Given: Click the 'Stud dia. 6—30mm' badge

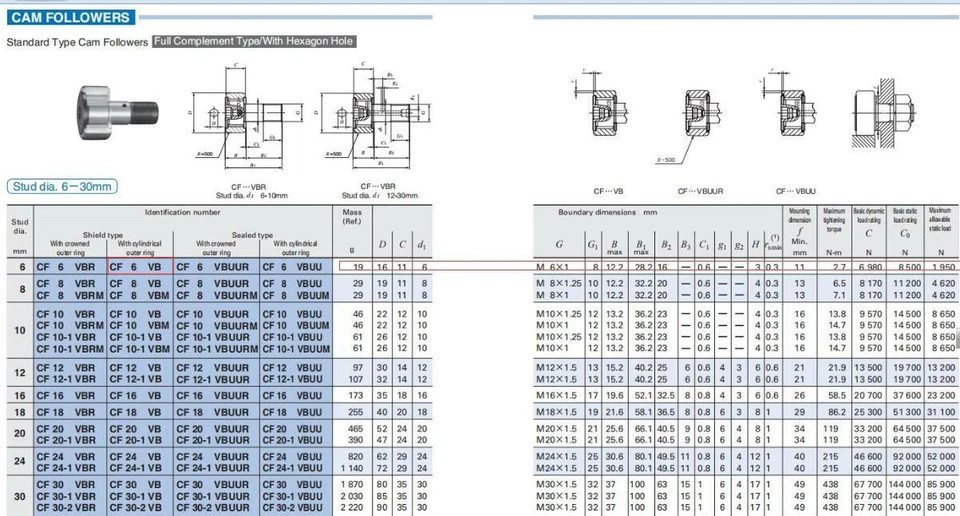Looking at the screenshot, I should point(62,187).
